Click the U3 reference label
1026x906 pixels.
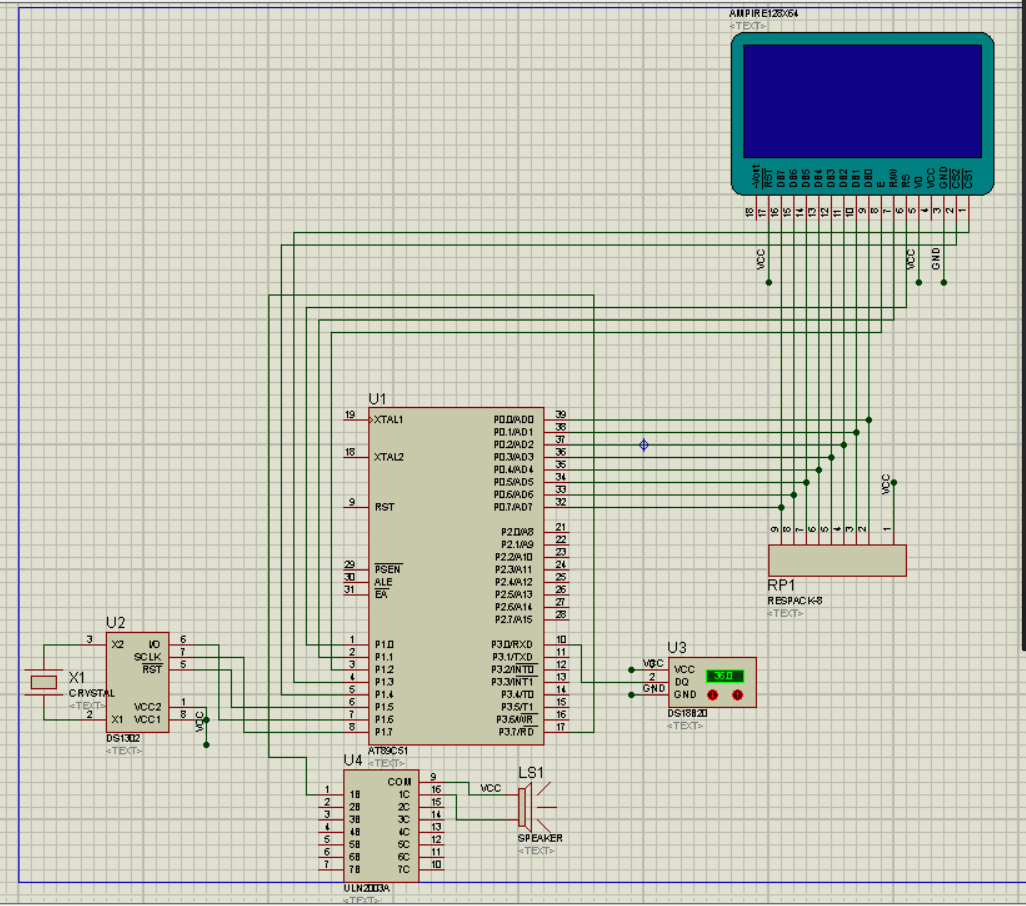(x=677, y=648)
